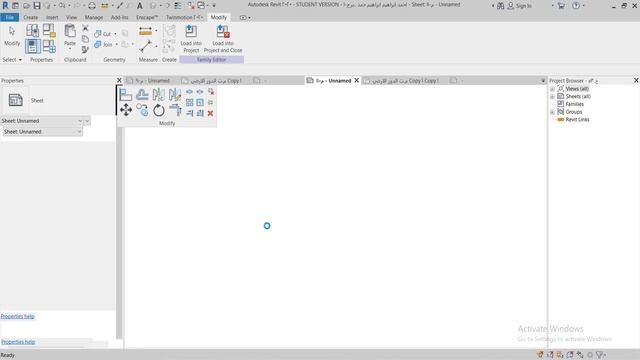Open the Cut tool dropdown arrow

click(116, 34)
